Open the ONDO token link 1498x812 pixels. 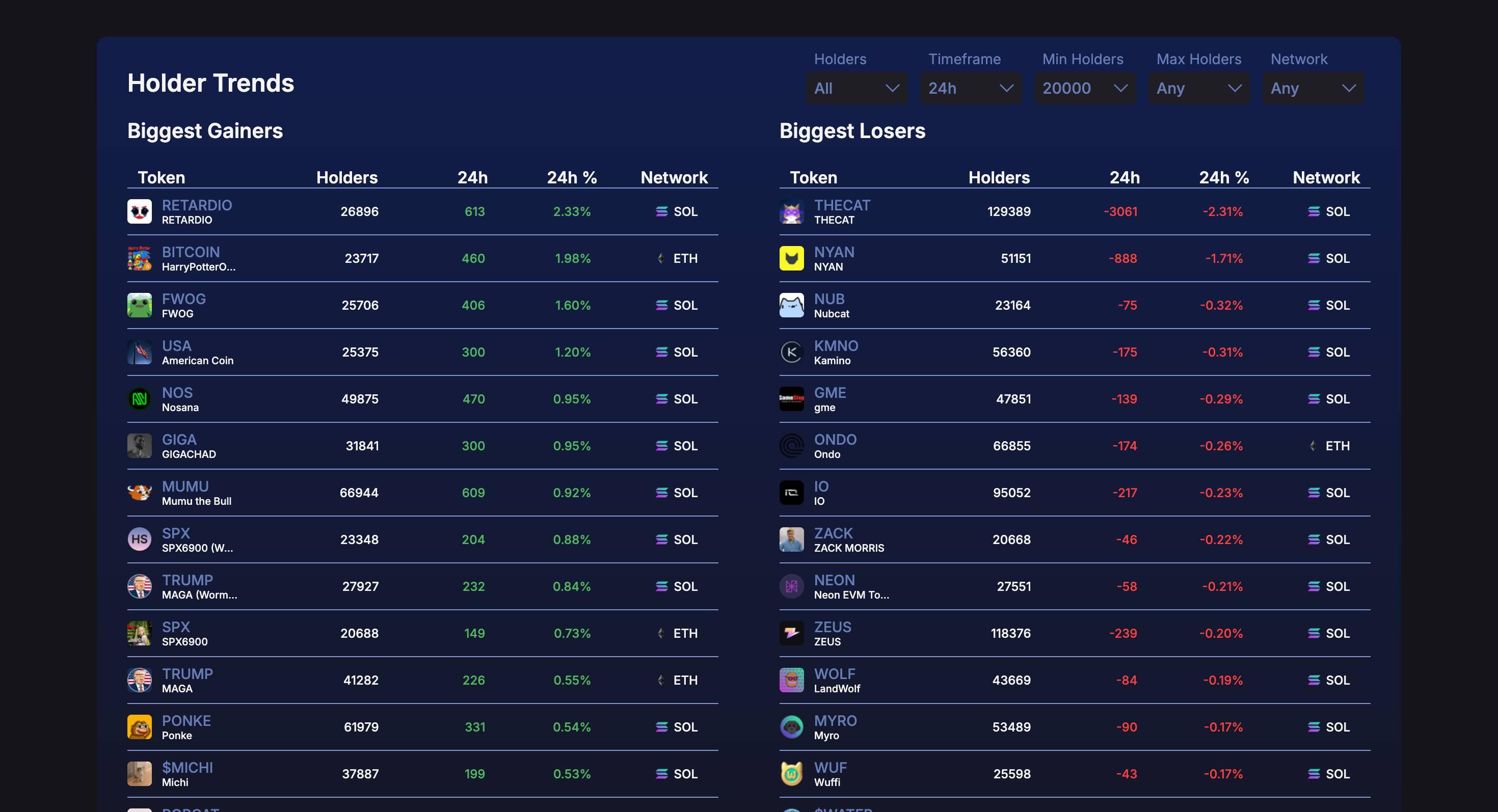point(835,440)
